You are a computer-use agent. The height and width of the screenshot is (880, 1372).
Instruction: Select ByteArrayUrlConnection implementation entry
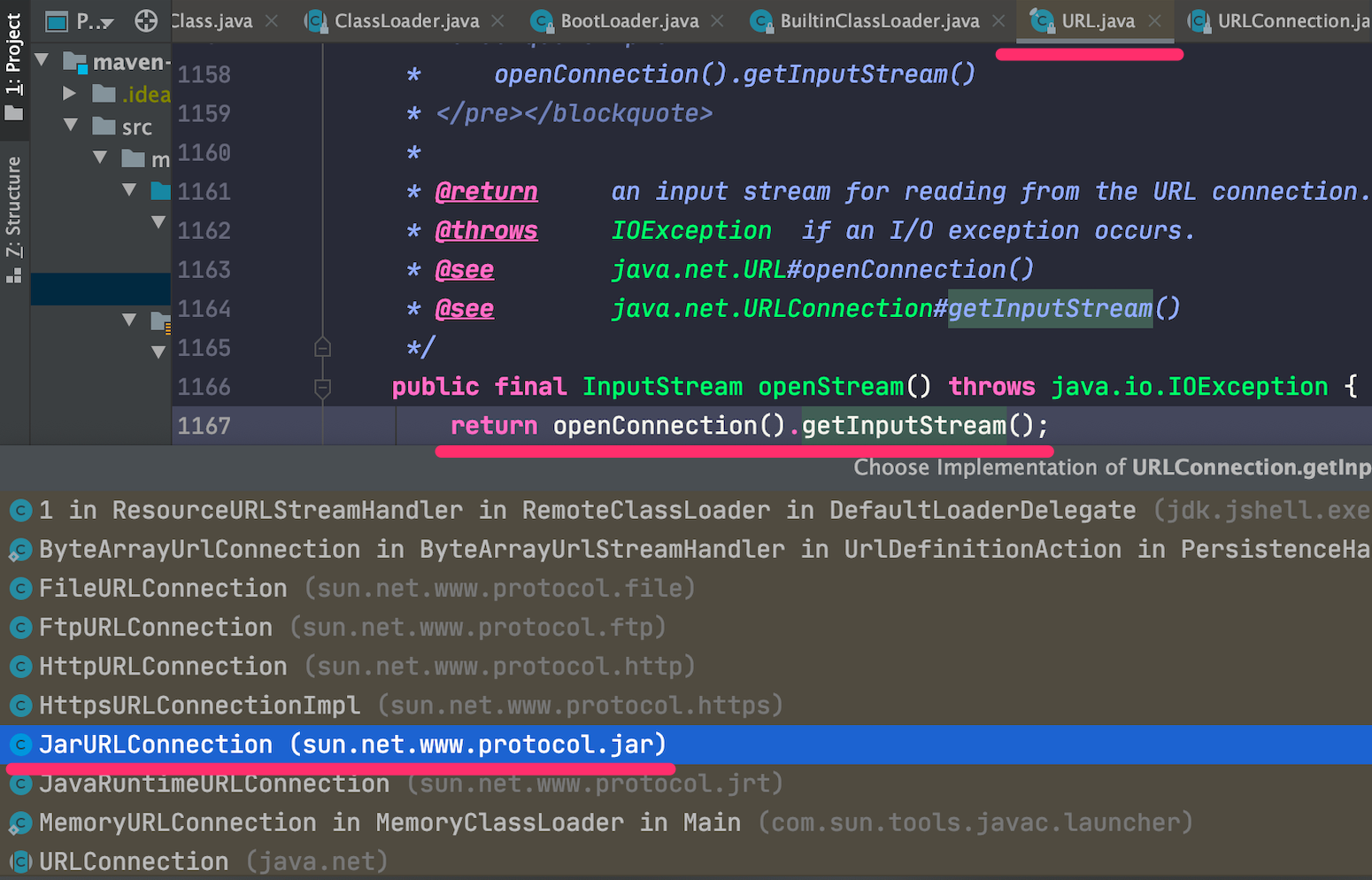pos(686,549)
